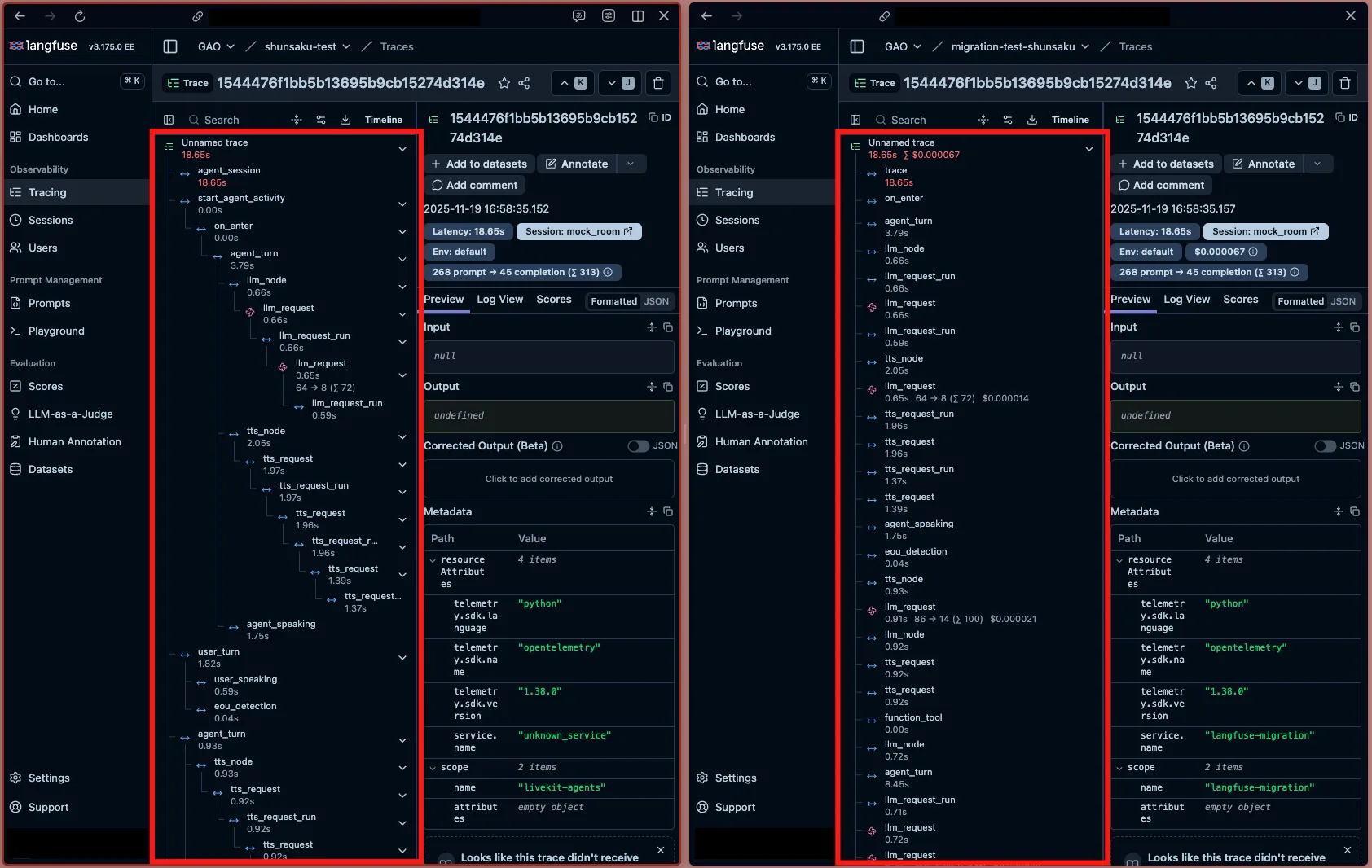Select Formatted view in left window
The width and height of the screenshot is (1372, 868).
pyautogui.click(x=613, y=301)
